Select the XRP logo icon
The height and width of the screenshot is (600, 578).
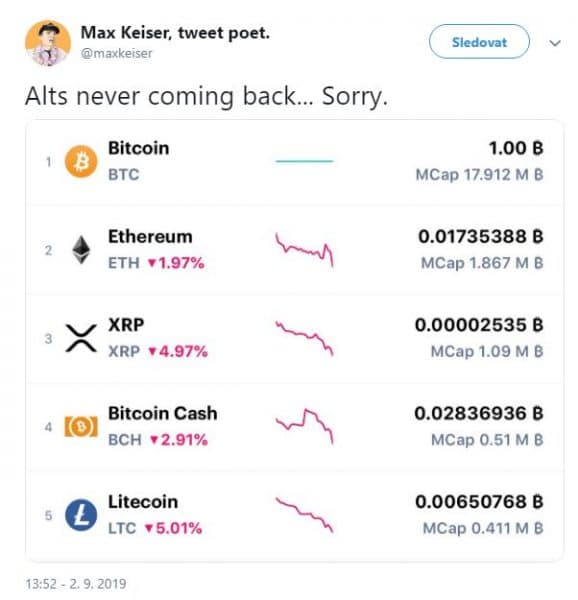point(81,338)
